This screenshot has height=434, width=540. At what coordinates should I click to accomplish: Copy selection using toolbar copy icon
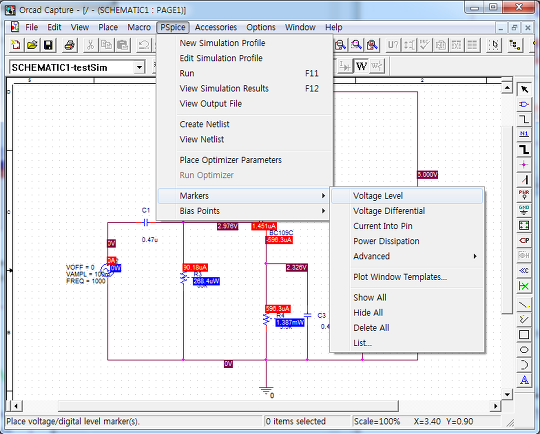coord(106,45)
